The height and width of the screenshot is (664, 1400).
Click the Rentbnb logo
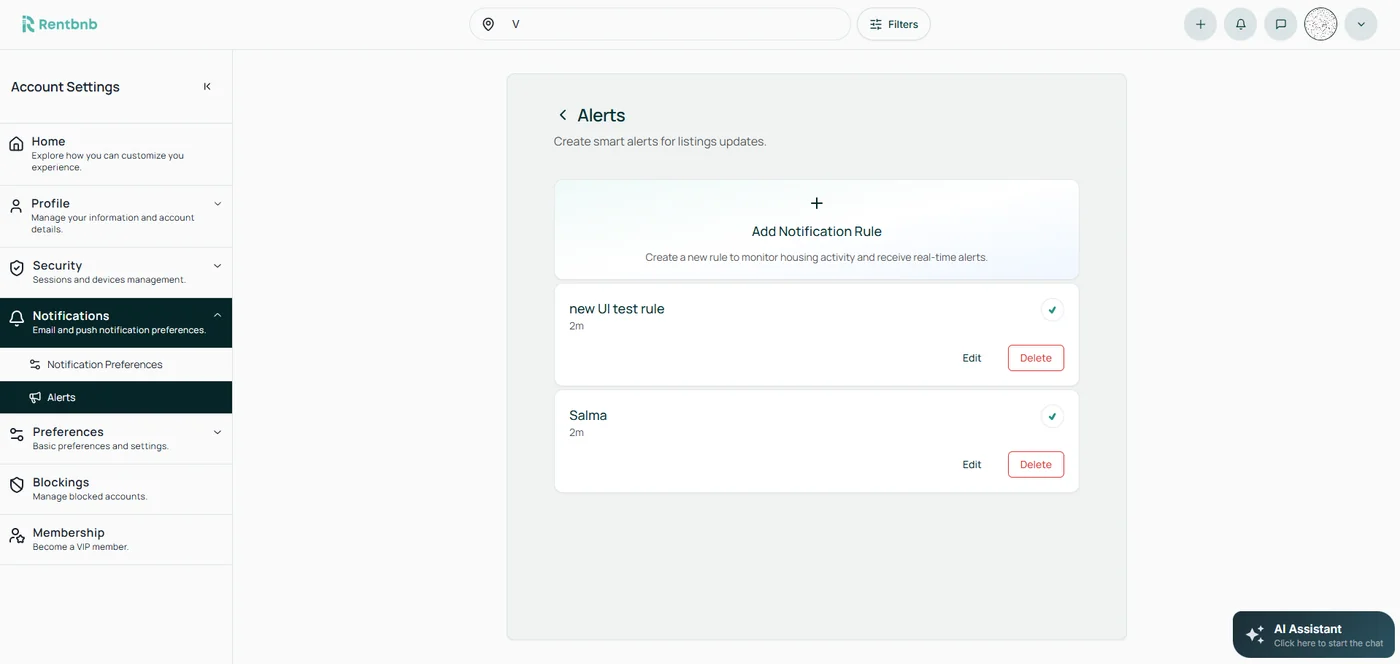(60, 24)
